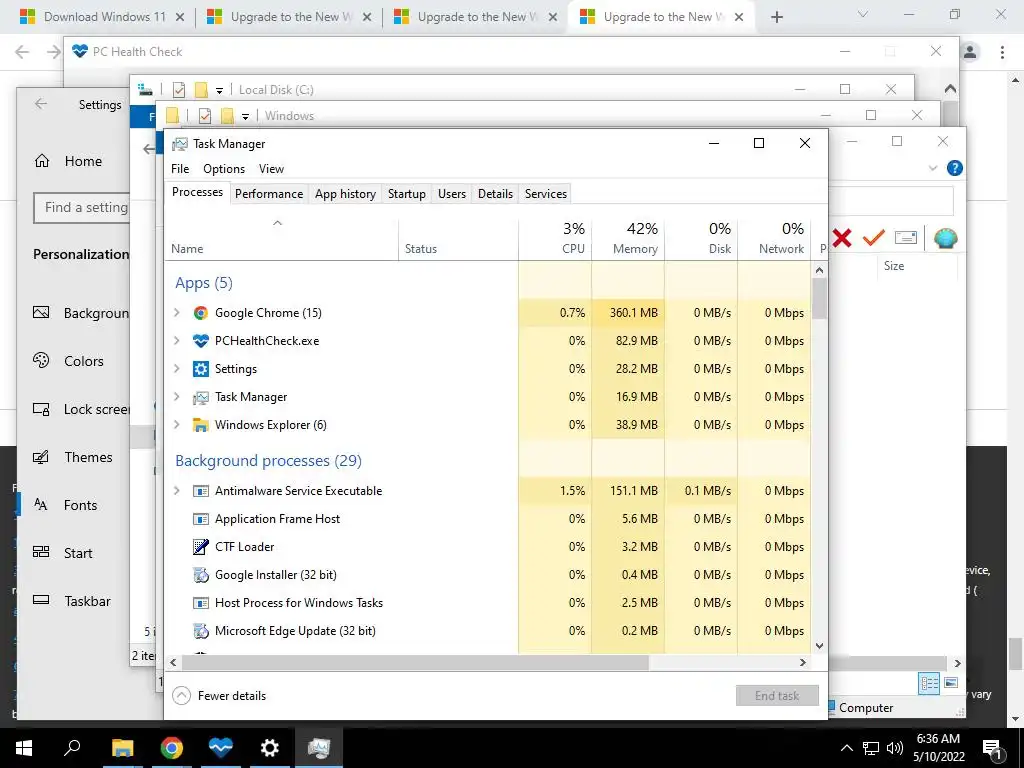Collapse view with Fewer details arrow
Image resolution: width=1024 pixels, height=768 pixels.
click(181, 696)
